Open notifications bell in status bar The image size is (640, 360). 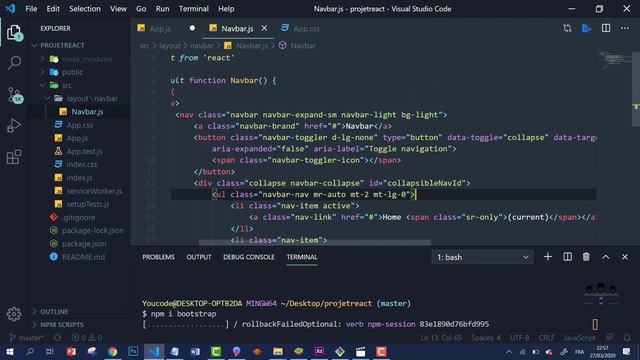[627, 338]
